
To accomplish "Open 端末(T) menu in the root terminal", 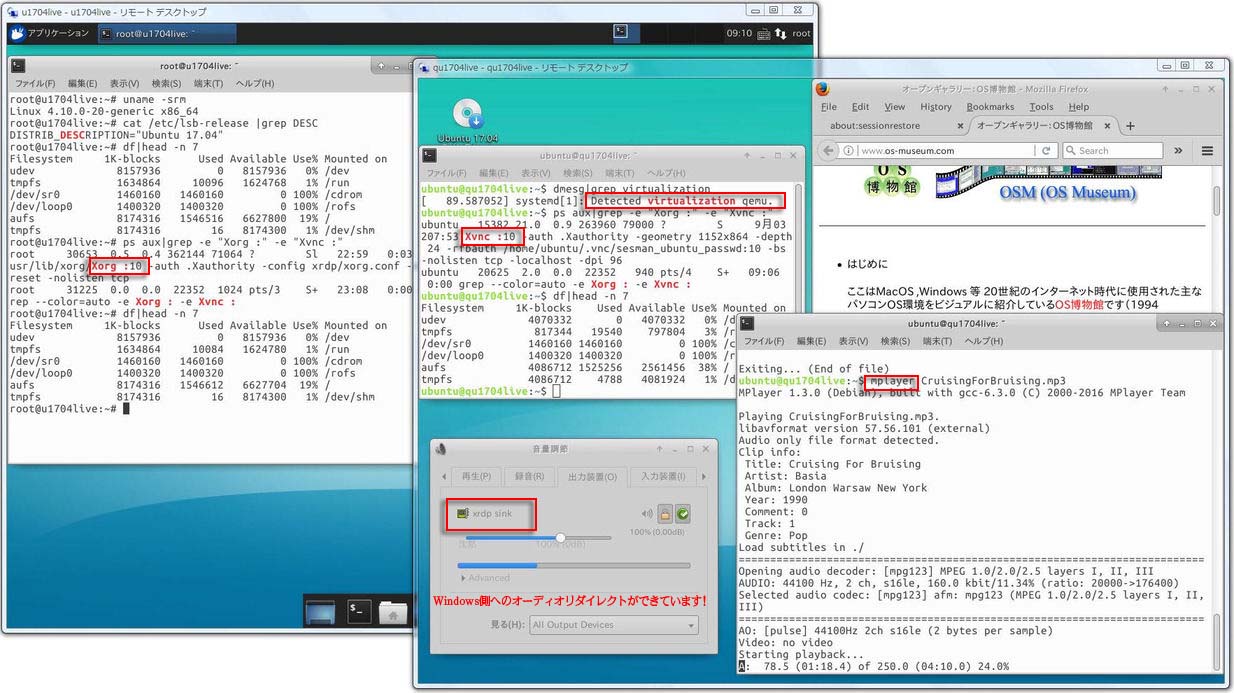I will pyautogui.click(x=208, y=83).
